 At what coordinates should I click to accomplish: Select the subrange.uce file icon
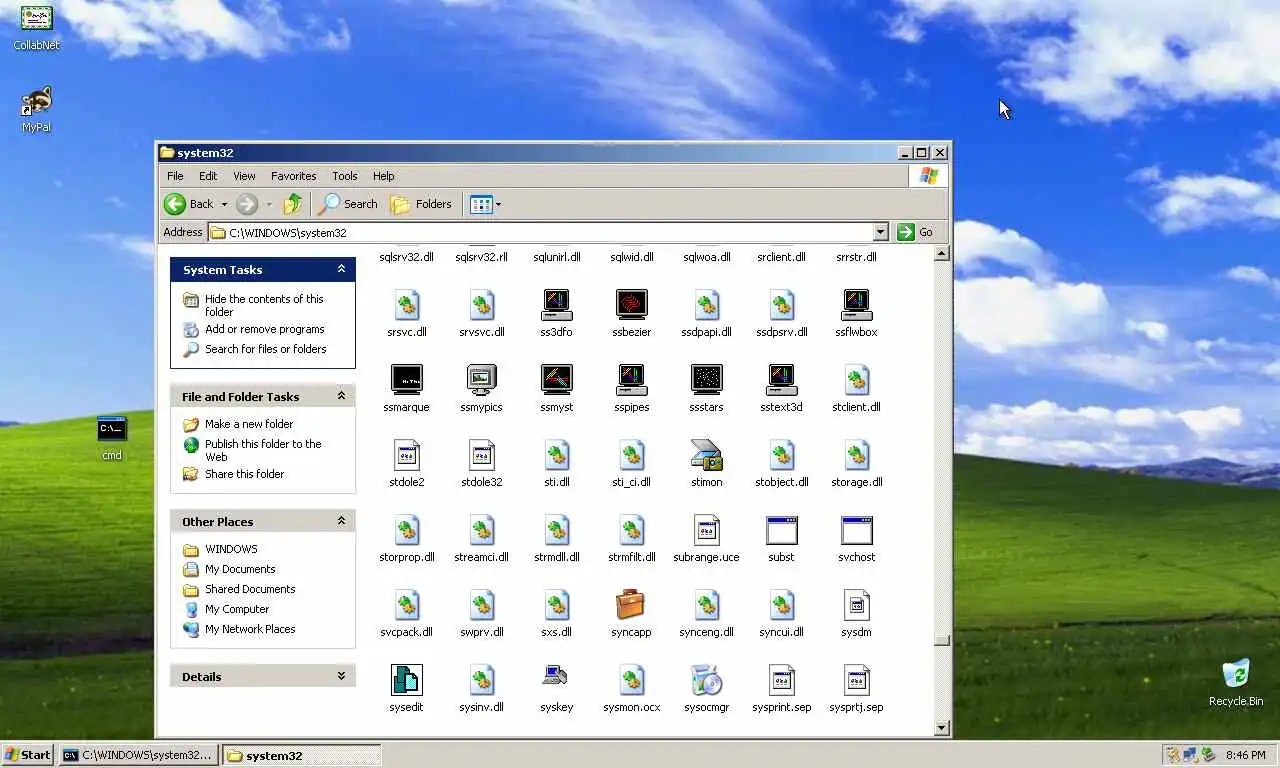[x=706, y=530]
